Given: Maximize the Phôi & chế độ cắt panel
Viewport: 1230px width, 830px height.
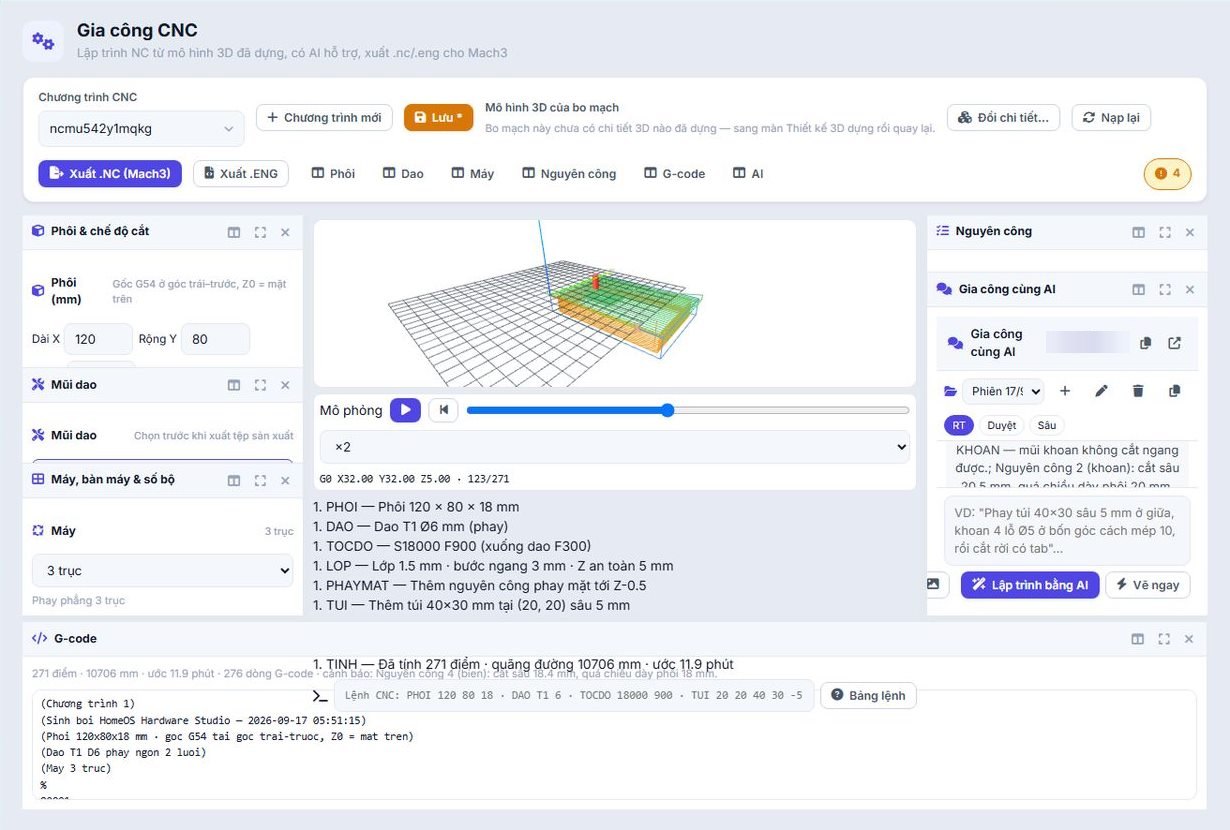Looking at the screenshot, I should pos(260,232).
